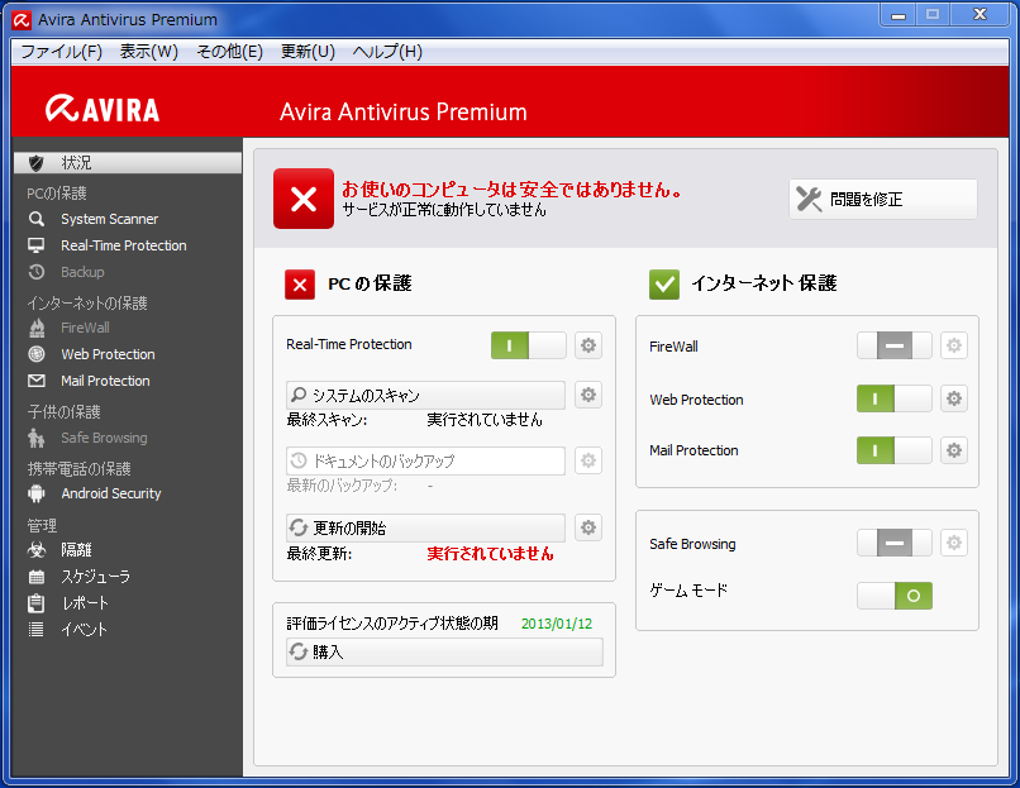
Task: Select スケジューラ label in sidebar
Action: pyautogui.click(x=96, y=577)
